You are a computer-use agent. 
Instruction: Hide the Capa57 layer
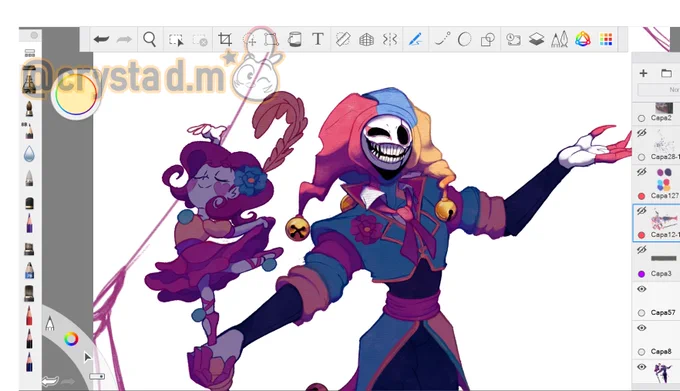click(642, 289)
